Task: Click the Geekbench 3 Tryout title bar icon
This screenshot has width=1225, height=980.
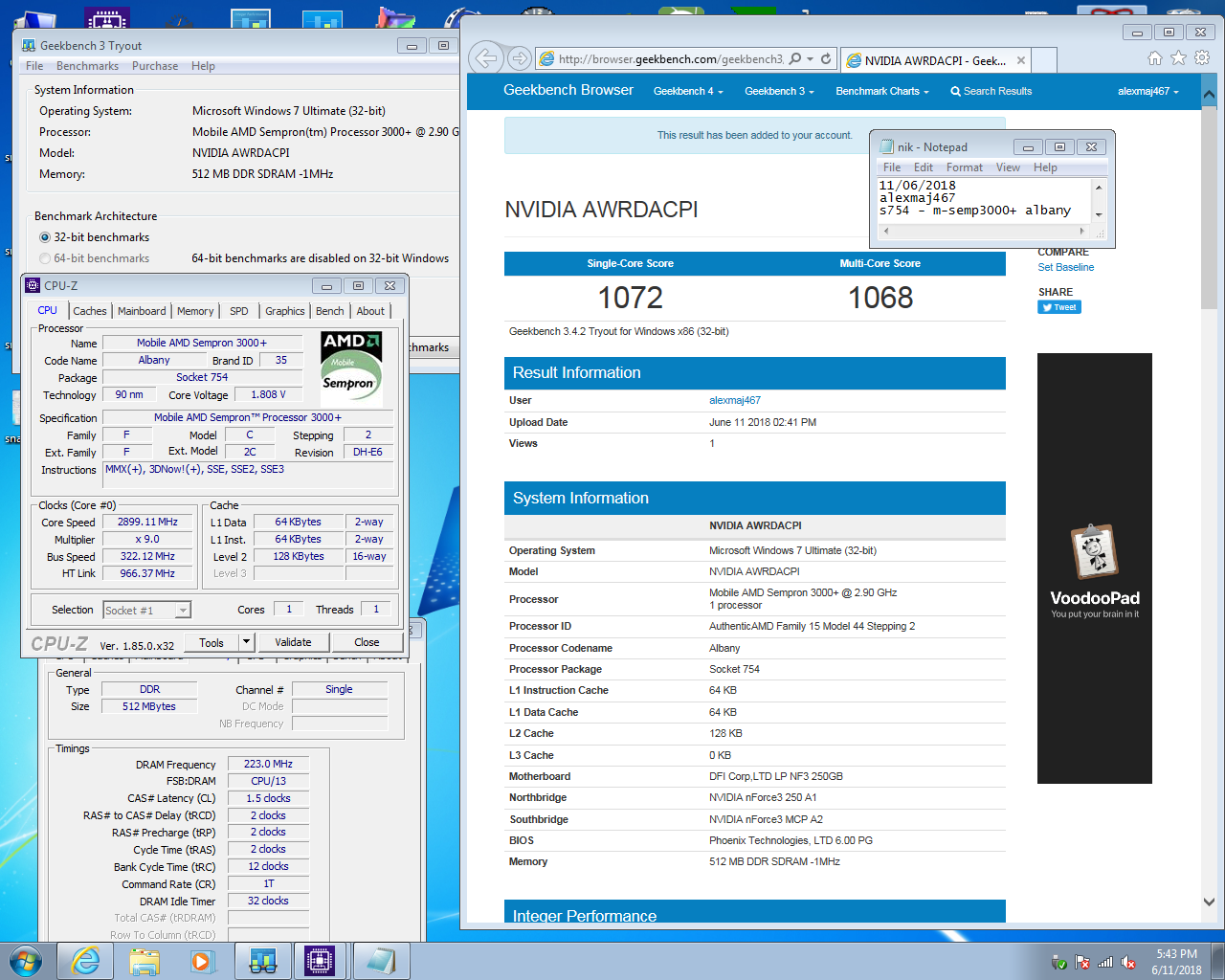Action: (29, 45)
